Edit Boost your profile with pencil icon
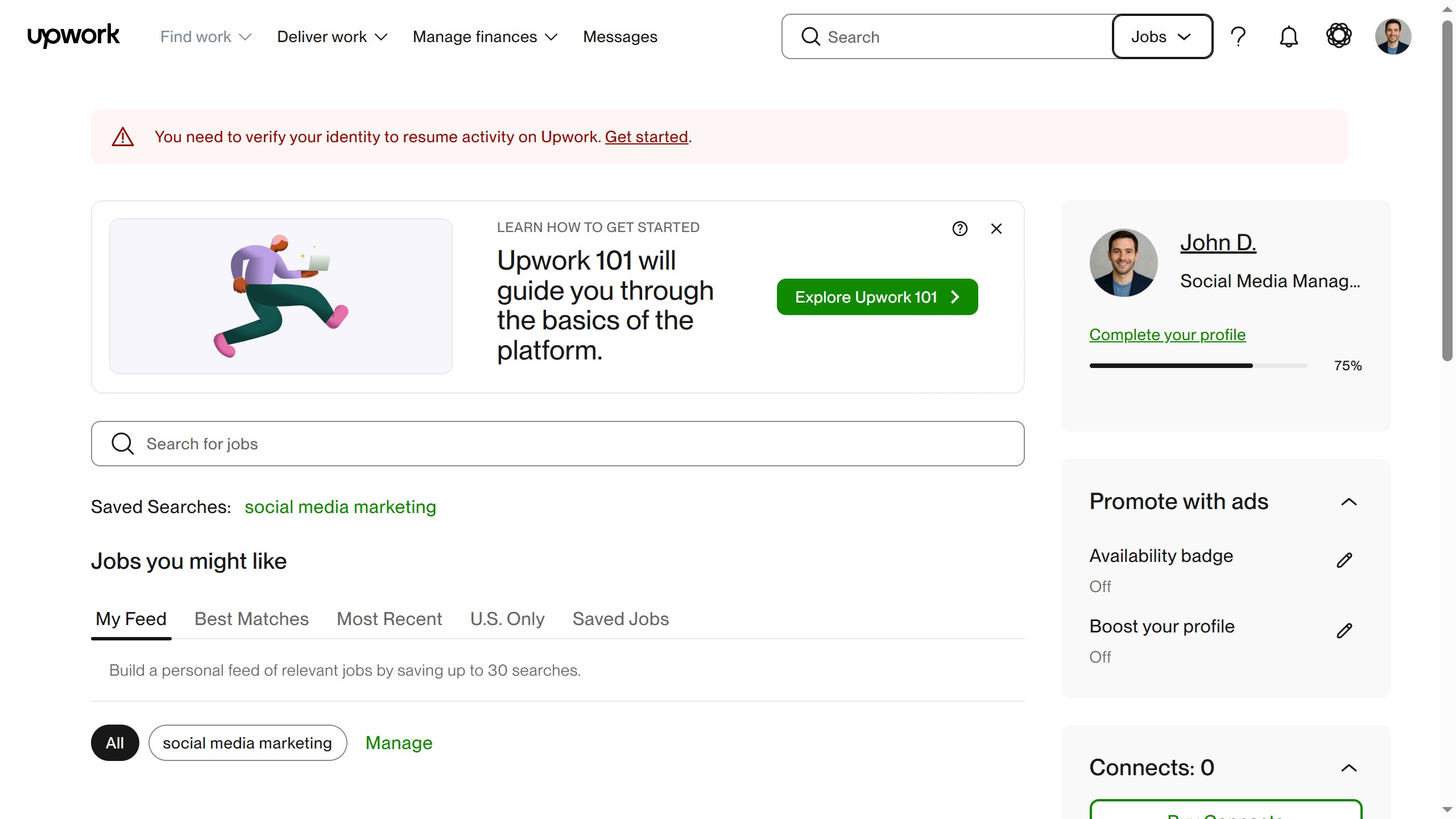The image size is (1456, 819). coord(1345,631)
